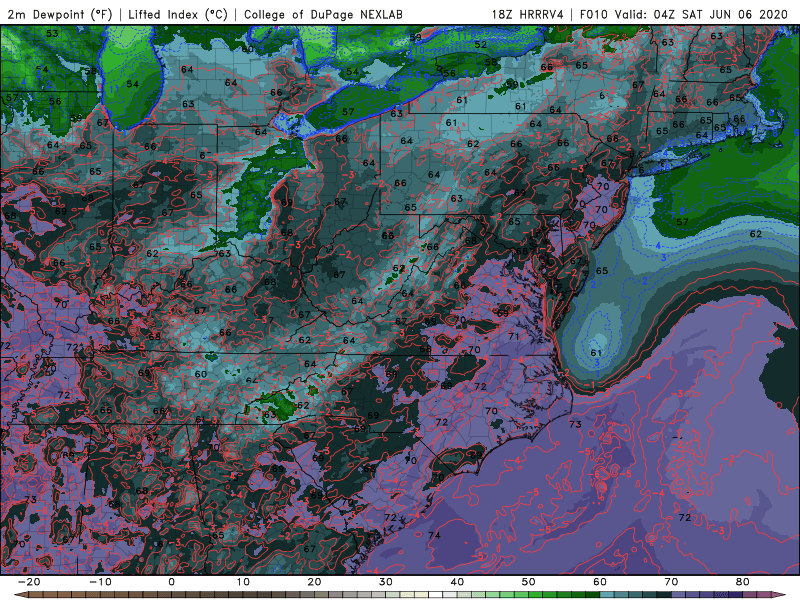
Task: Click the "18Z HRRRV4" model run label
Action: click(528, 14)
